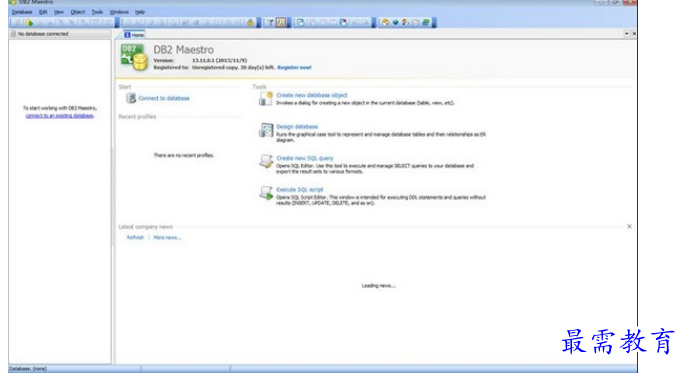
Task: Click the red-cornered window toolbar icon
Action: [x=344, y=22]
